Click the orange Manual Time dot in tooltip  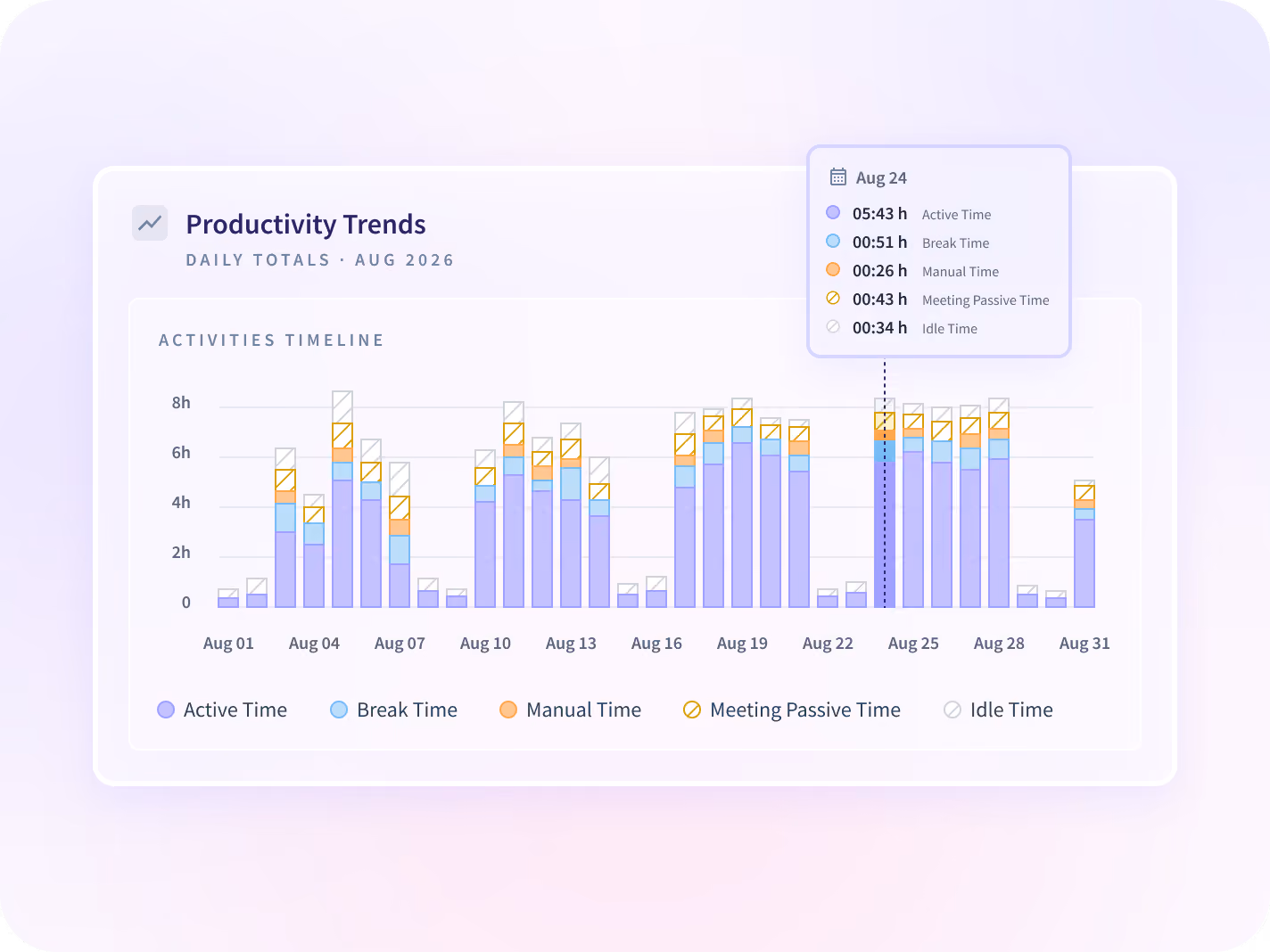(833, 269)
